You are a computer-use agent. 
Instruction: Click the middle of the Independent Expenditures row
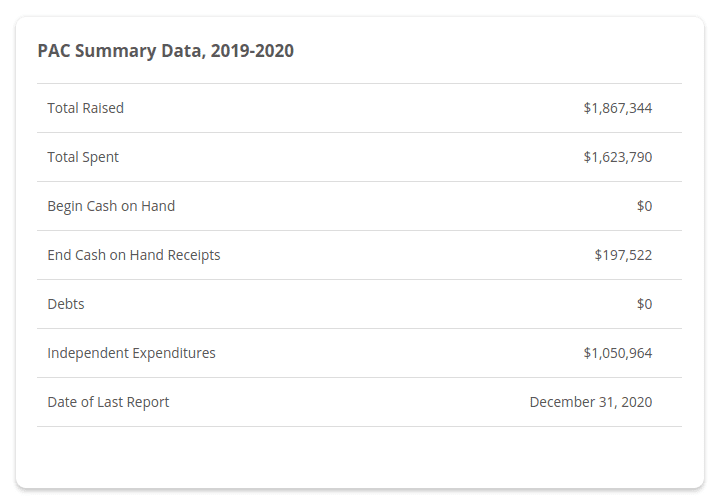359,353
